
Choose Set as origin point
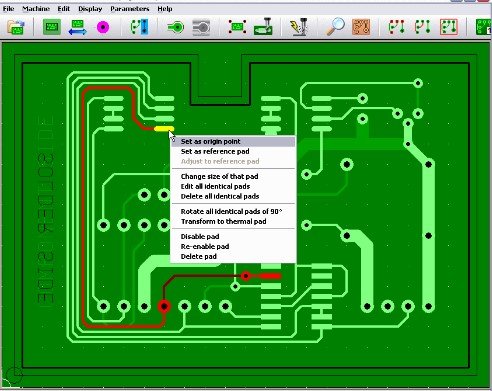[x=233, y=141]
